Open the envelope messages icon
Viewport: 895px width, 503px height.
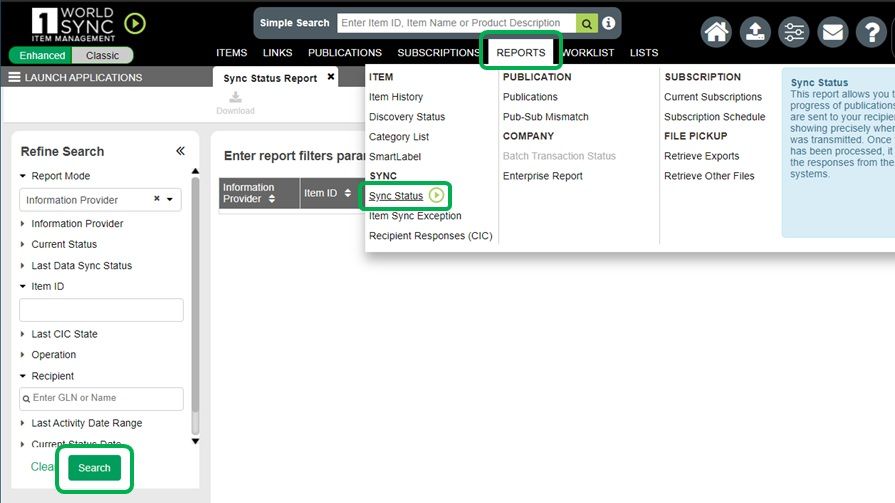coord(832,32)
